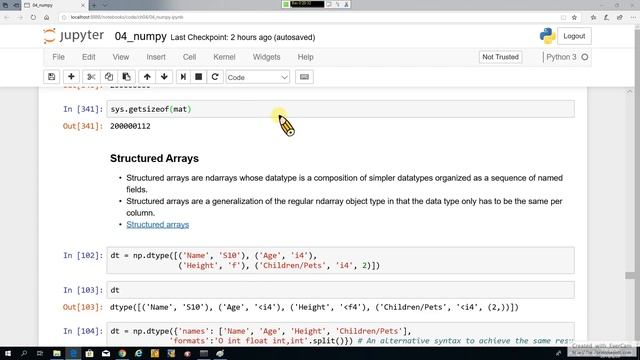Viewport: 640px width, 360px height.
Task: Move selected cell up arrow
Action: [147, 77]
